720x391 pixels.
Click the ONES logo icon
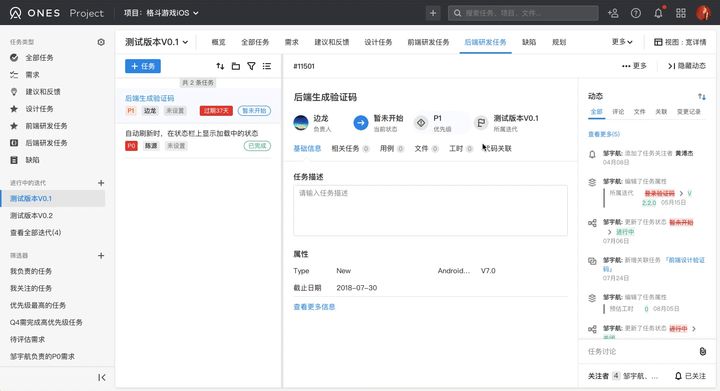click(x=16, y=13)
